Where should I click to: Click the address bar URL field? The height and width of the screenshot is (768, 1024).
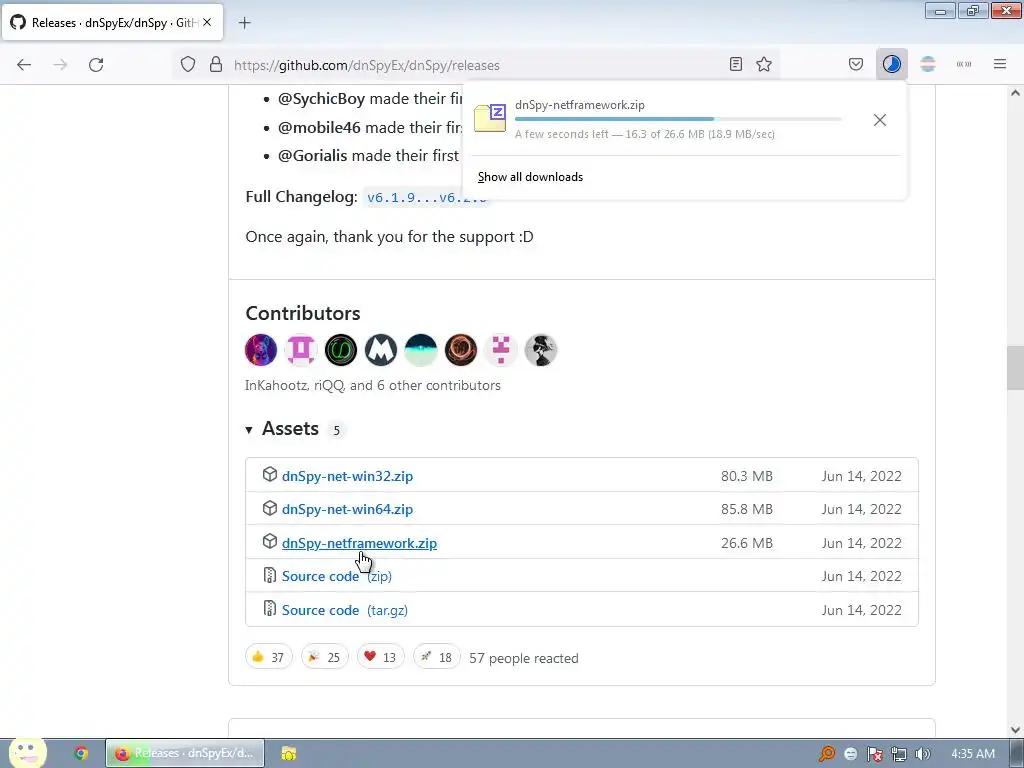click(477, 65)
